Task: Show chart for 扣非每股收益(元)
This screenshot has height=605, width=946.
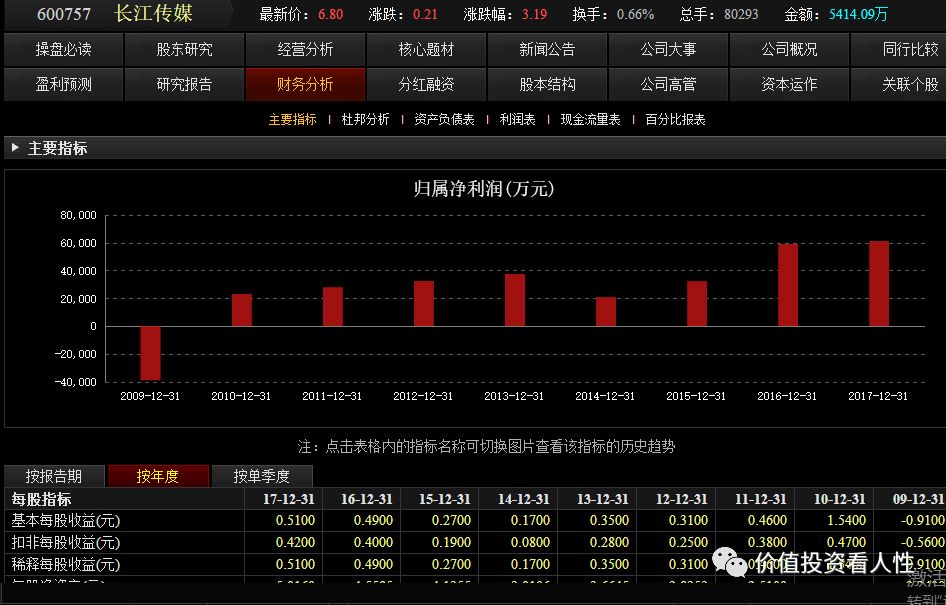Action: click(66, 542)
